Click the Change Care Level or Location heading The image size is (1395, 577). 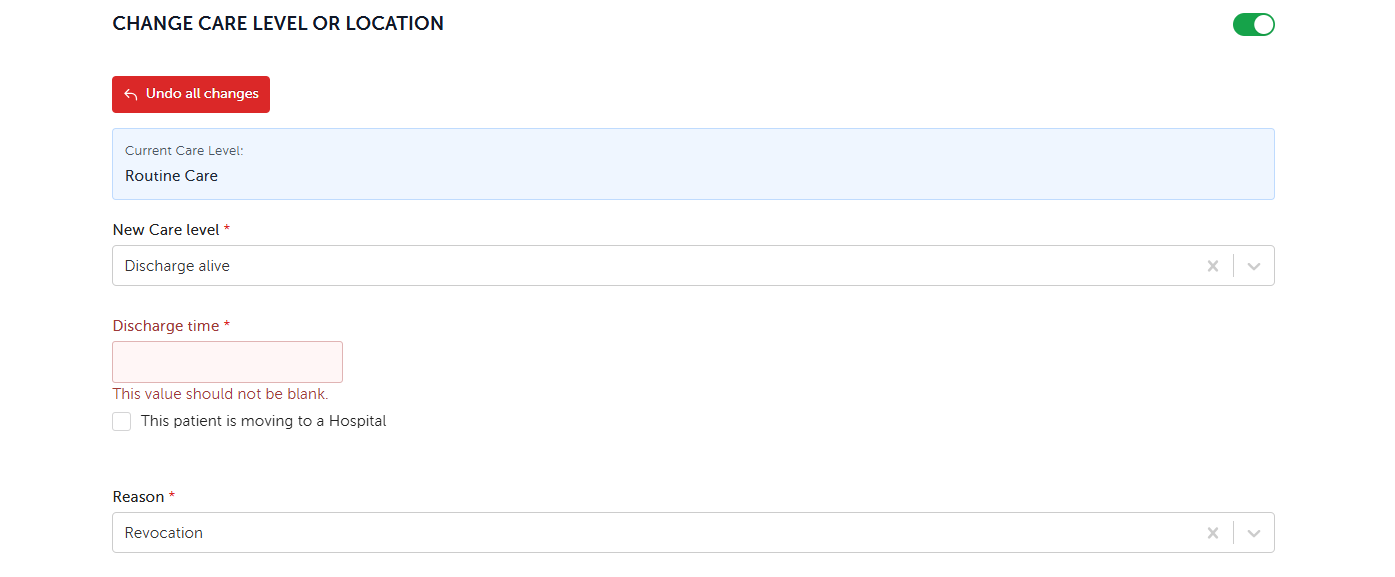(278, 23)
